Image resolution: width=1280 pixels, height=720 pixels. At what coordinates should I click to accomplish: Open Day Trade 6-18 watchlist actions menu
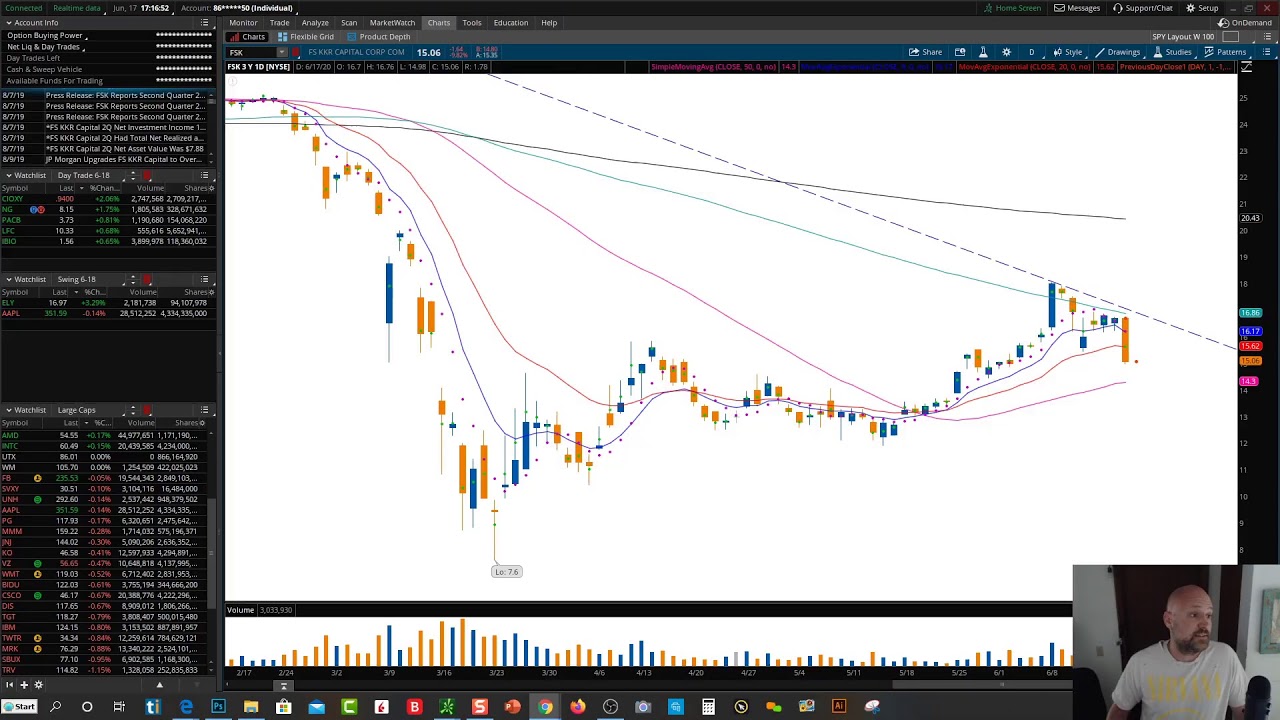pyautogui.click(x=205, y=176)
